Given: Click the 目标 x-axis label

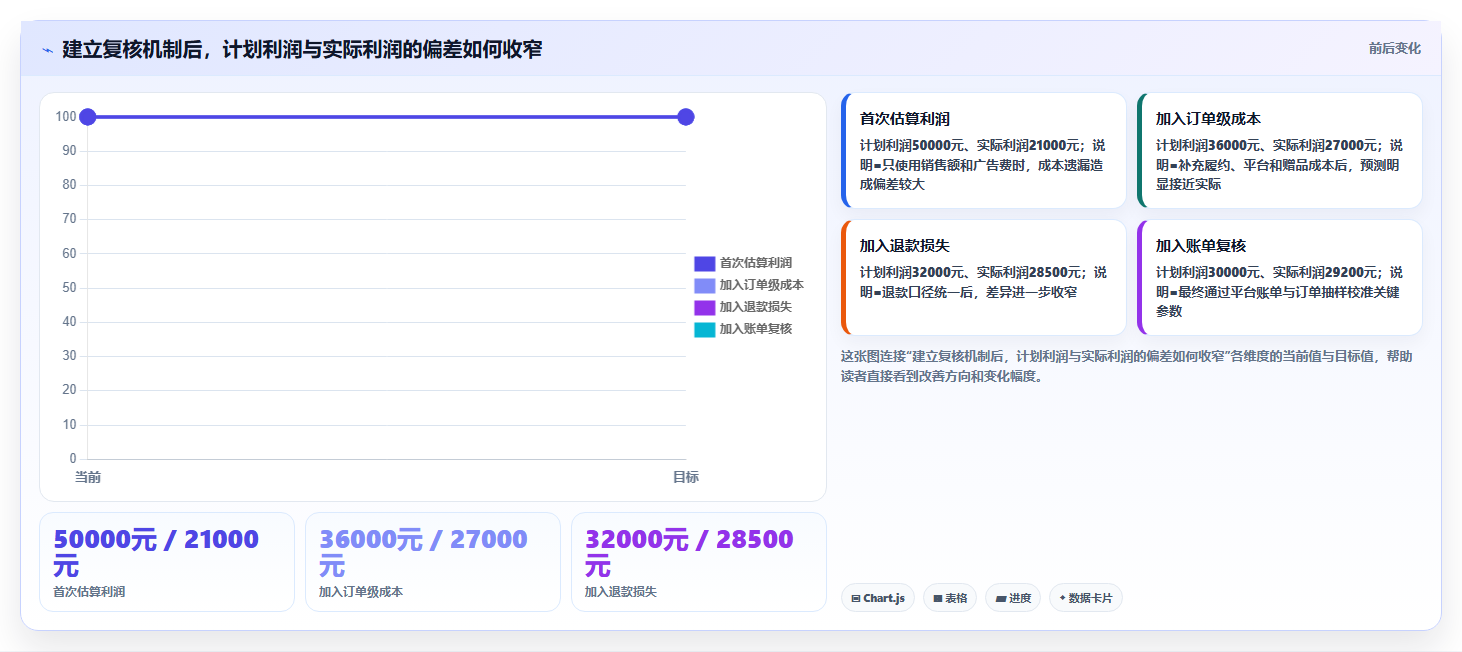Looking at the screenshot, I should (x=686, y=477).
